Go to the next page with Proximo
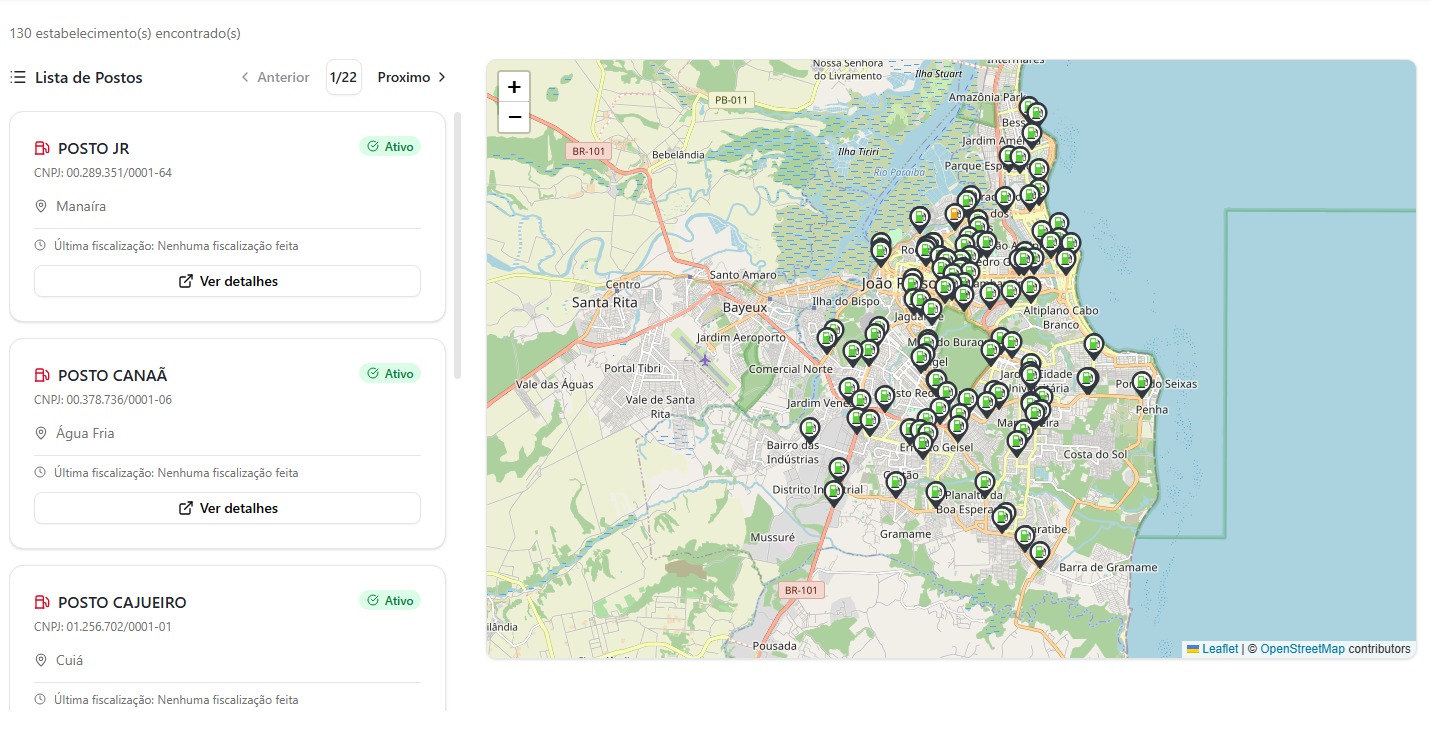The height and width of the screenshot is (731, 1431). pyautogui.click(x=412, y=77)
